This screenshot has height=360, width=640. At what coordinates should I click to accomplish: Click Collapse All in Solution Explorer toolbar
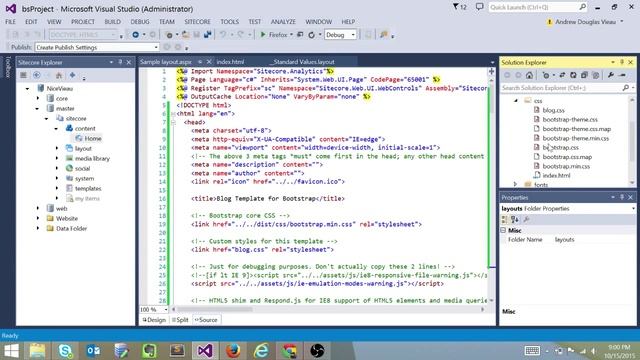(584, 75)
